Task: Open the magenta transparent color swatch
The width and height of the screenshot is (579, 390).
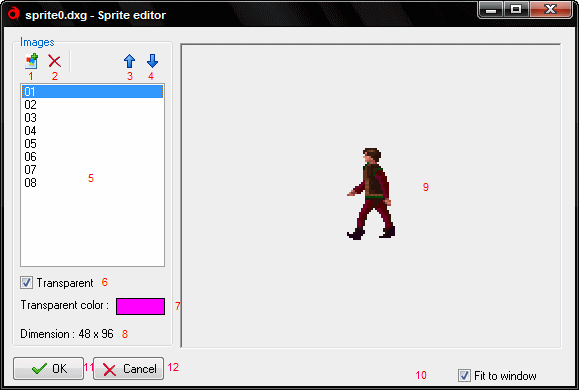Action: 140,307
